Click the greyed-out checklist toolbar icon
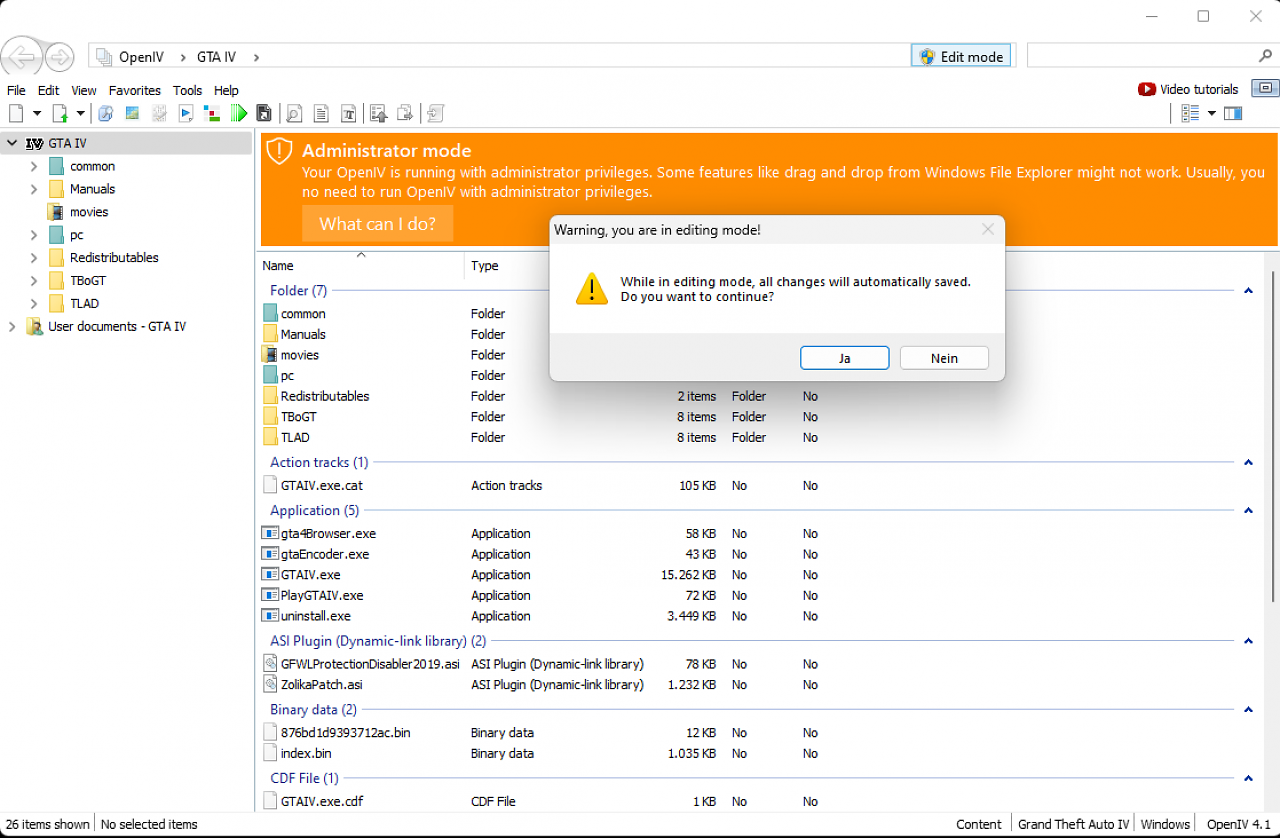This screenshot has height=838, width=1280. [x=158, y=113]
